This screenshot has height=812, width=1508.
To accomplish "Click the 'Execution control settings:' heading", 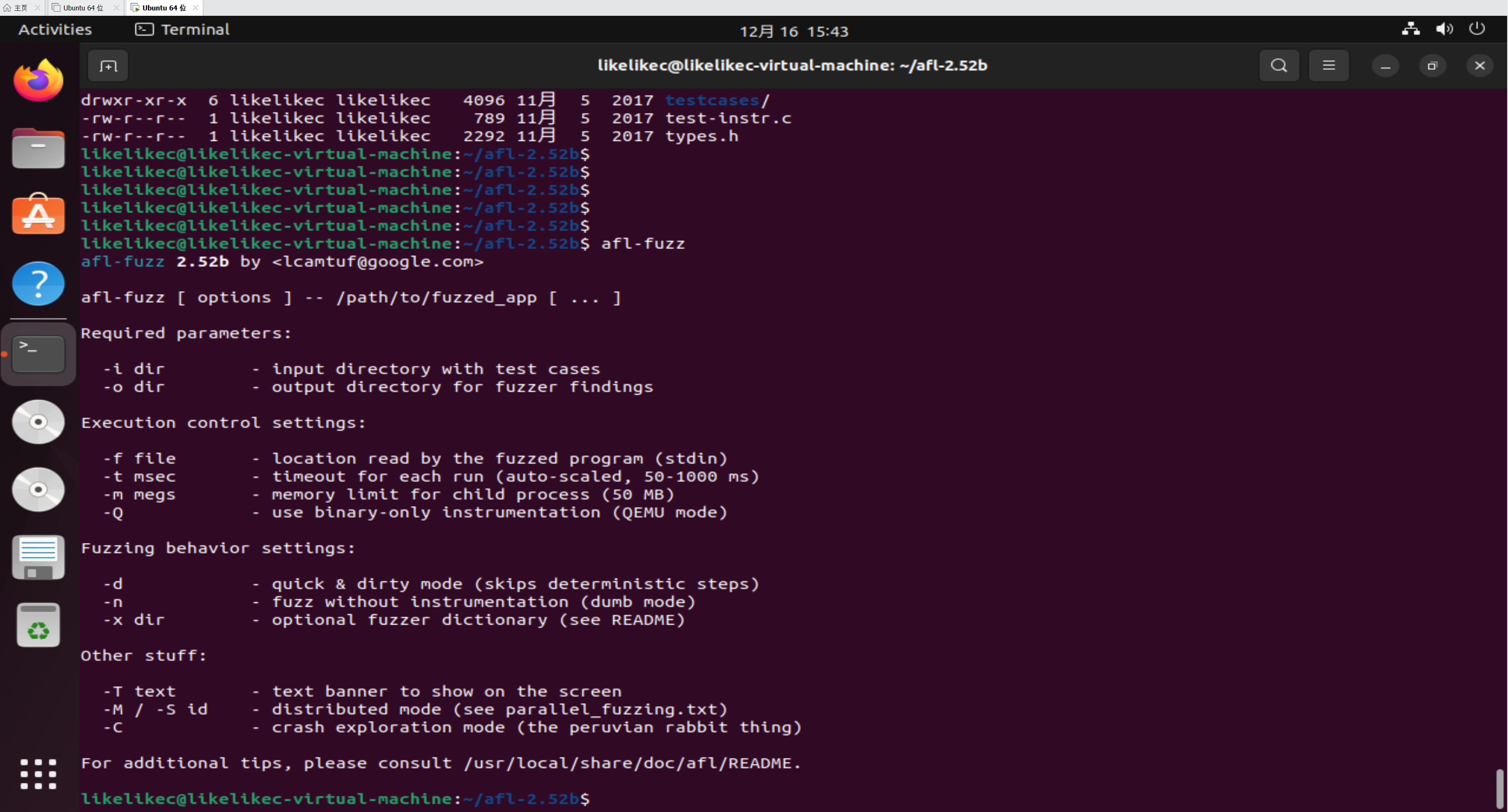I will point(223,423).
